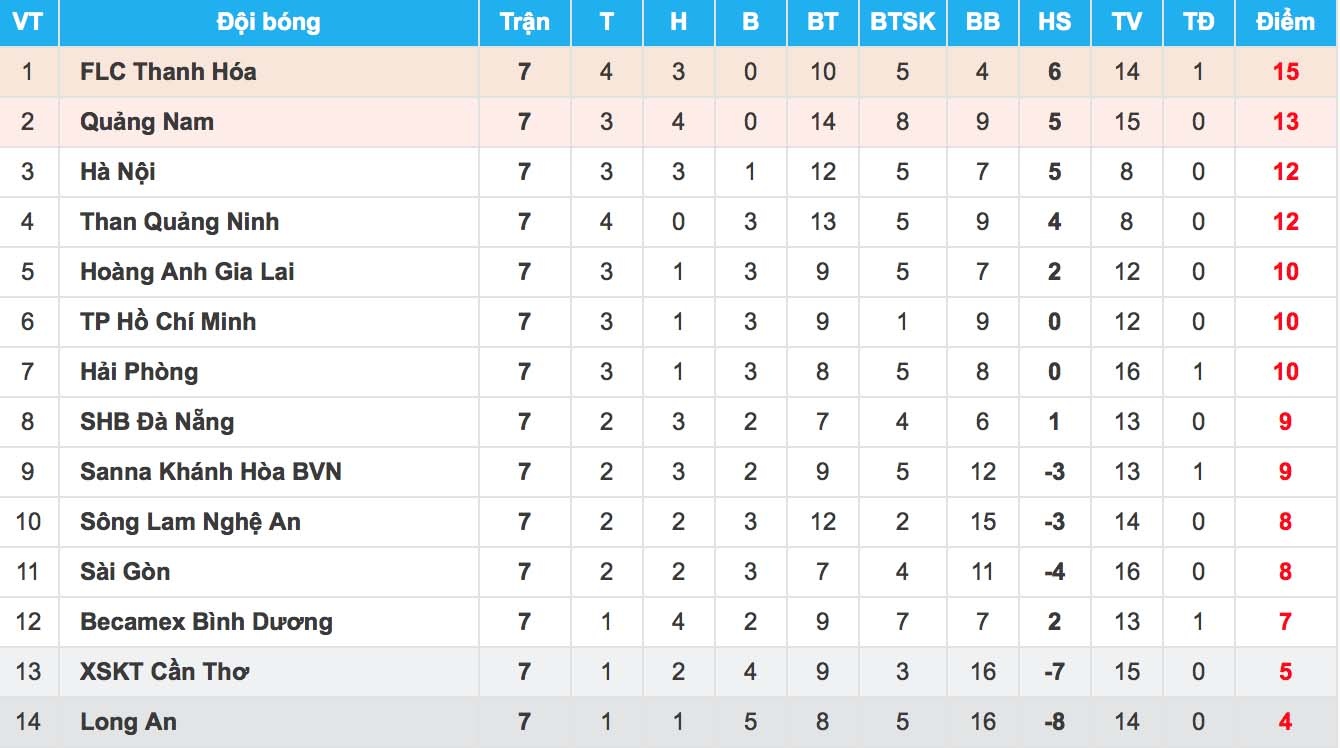Click the Đội bóng column header
The height and width of the screenshot is (748, 1340).
[268, 22]
